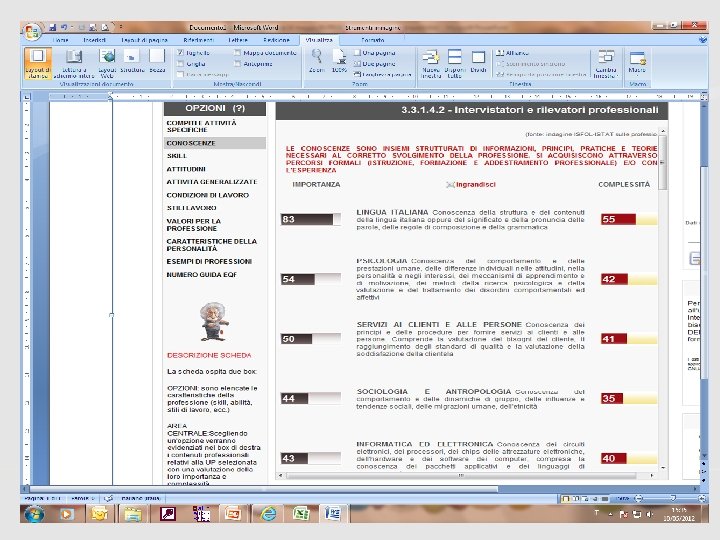This screenshot has height=540, width=720.
Task: Click zoom out minus button in status bar
Action: point(638,498)
